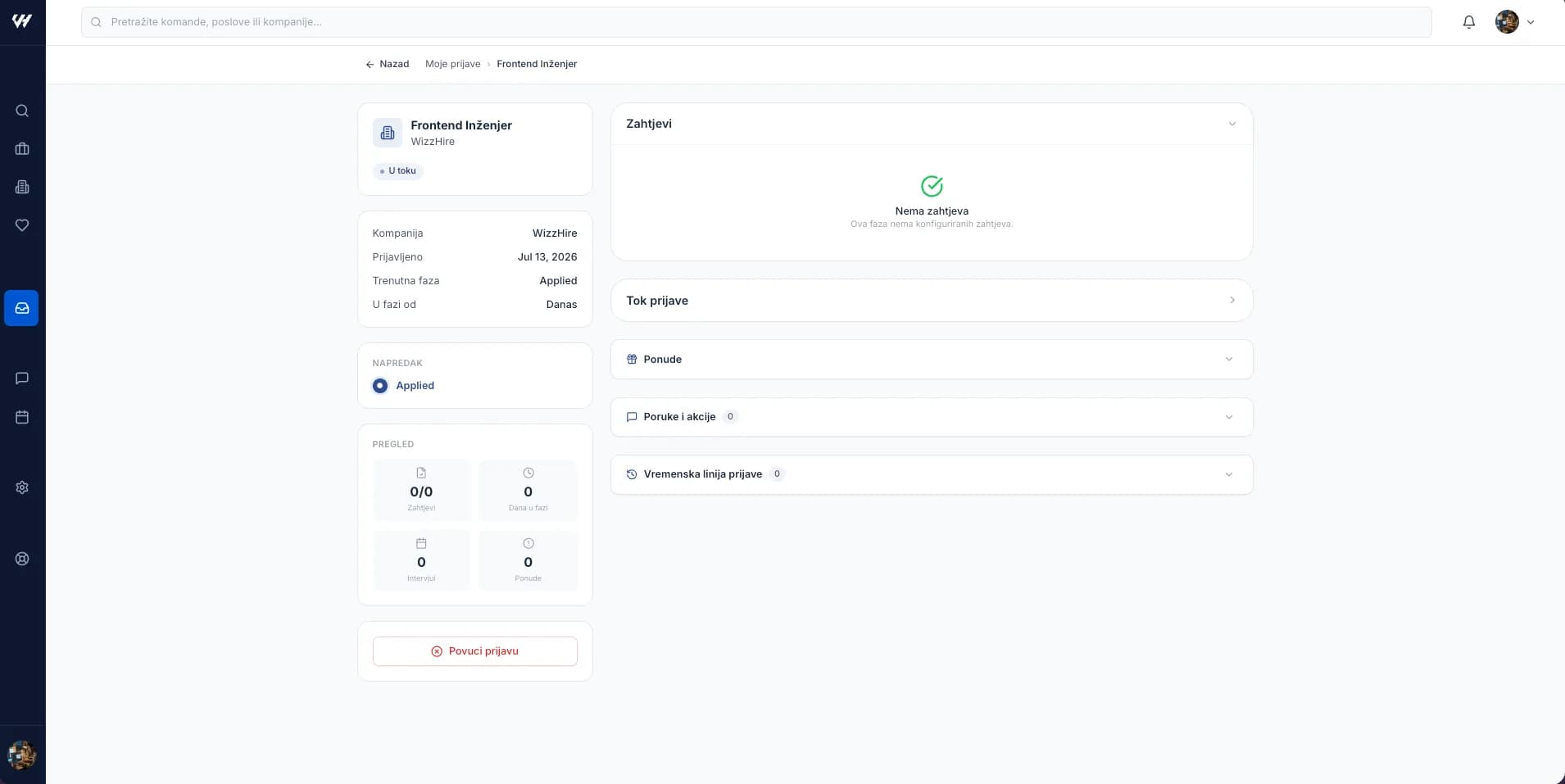Click the gift icon beside Ponude

[x=632, y=359]
